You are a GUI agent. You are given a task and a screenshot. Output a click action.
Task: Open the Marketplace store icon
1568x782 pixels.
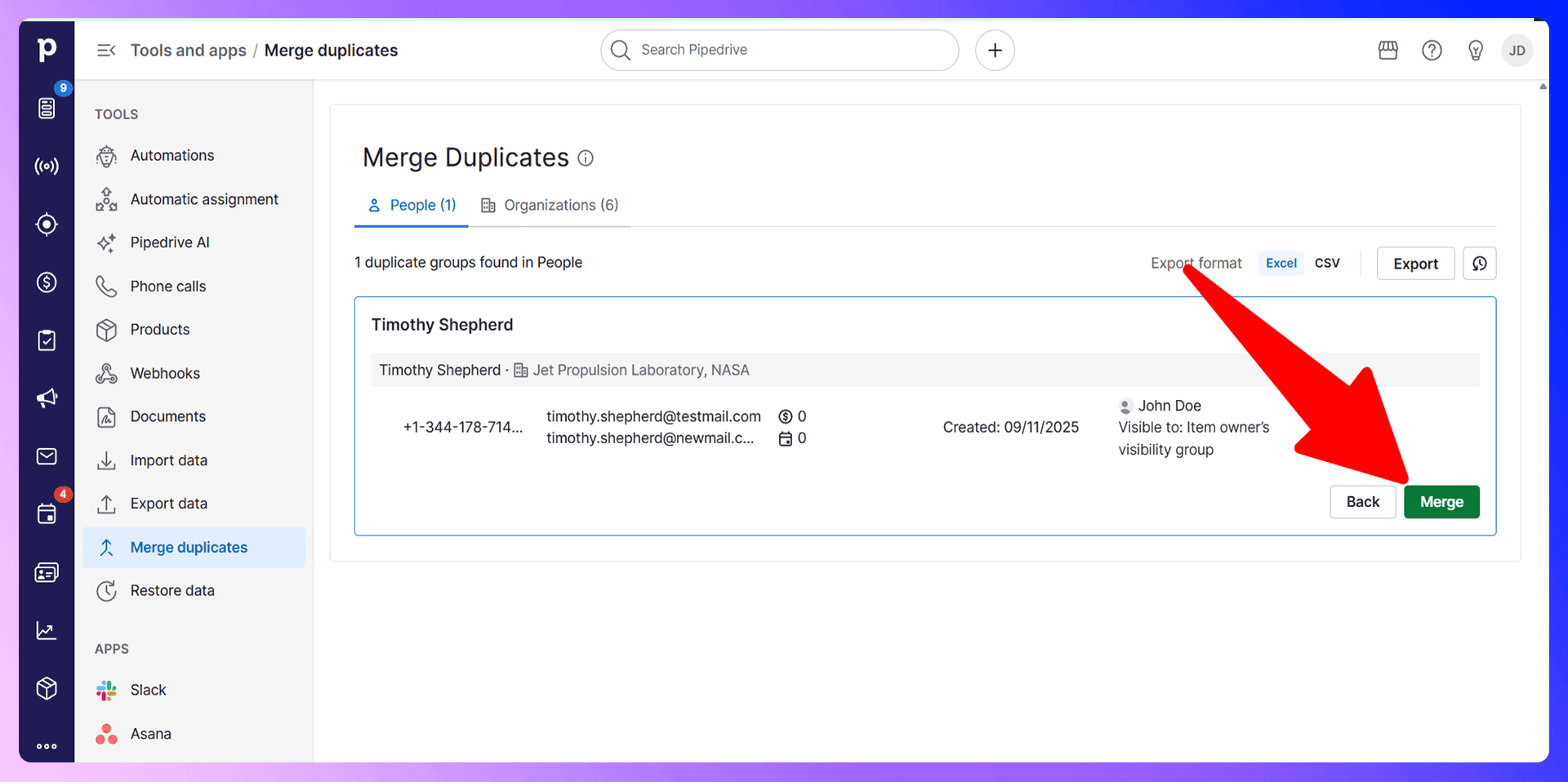pyautogui.click(x=1388, y=51)
